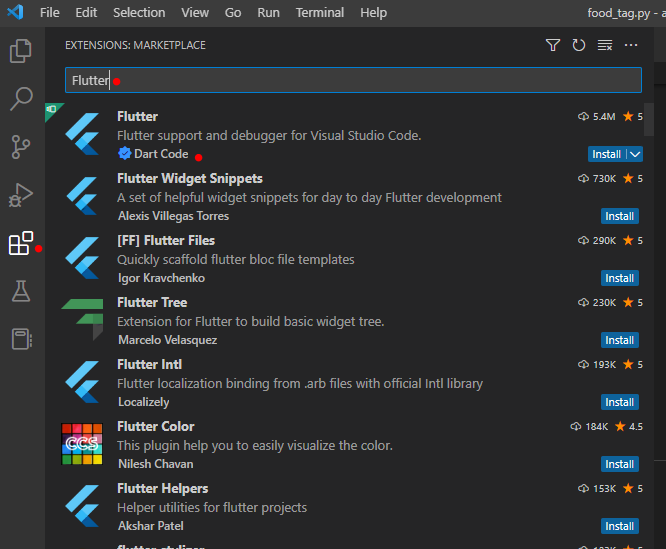Screen dimensions: 666x549
Task: Click the Flutter Intl logo
Action: click(x=82, y=382)
